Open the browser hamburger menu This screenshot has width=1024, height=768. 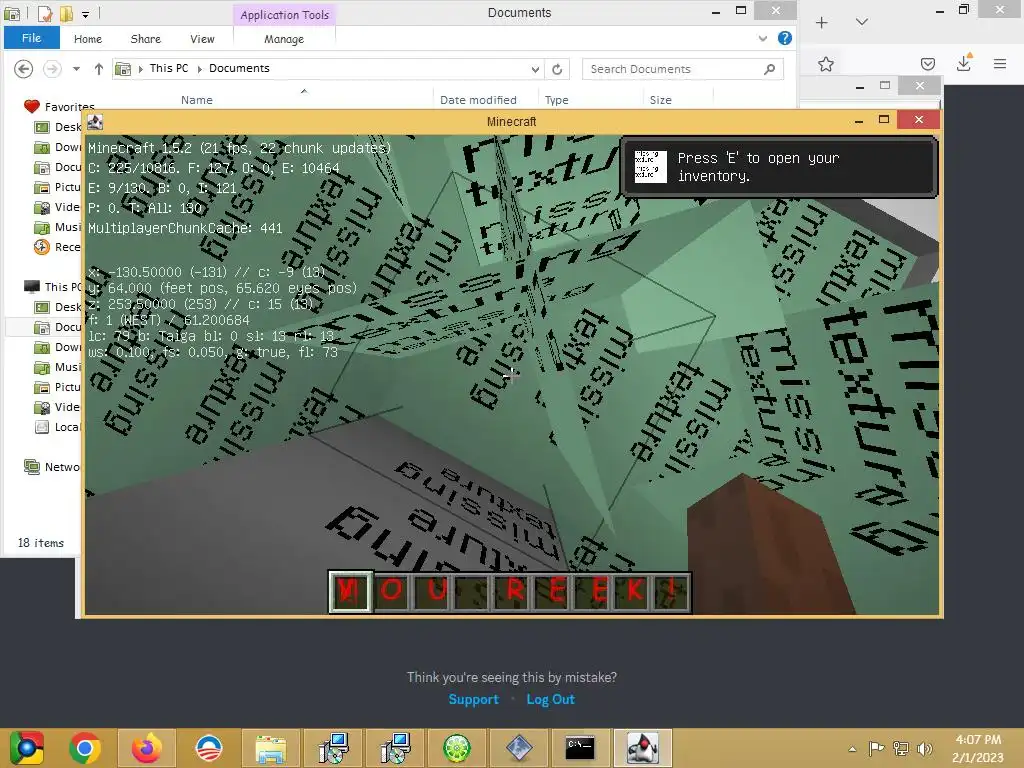1000,63
